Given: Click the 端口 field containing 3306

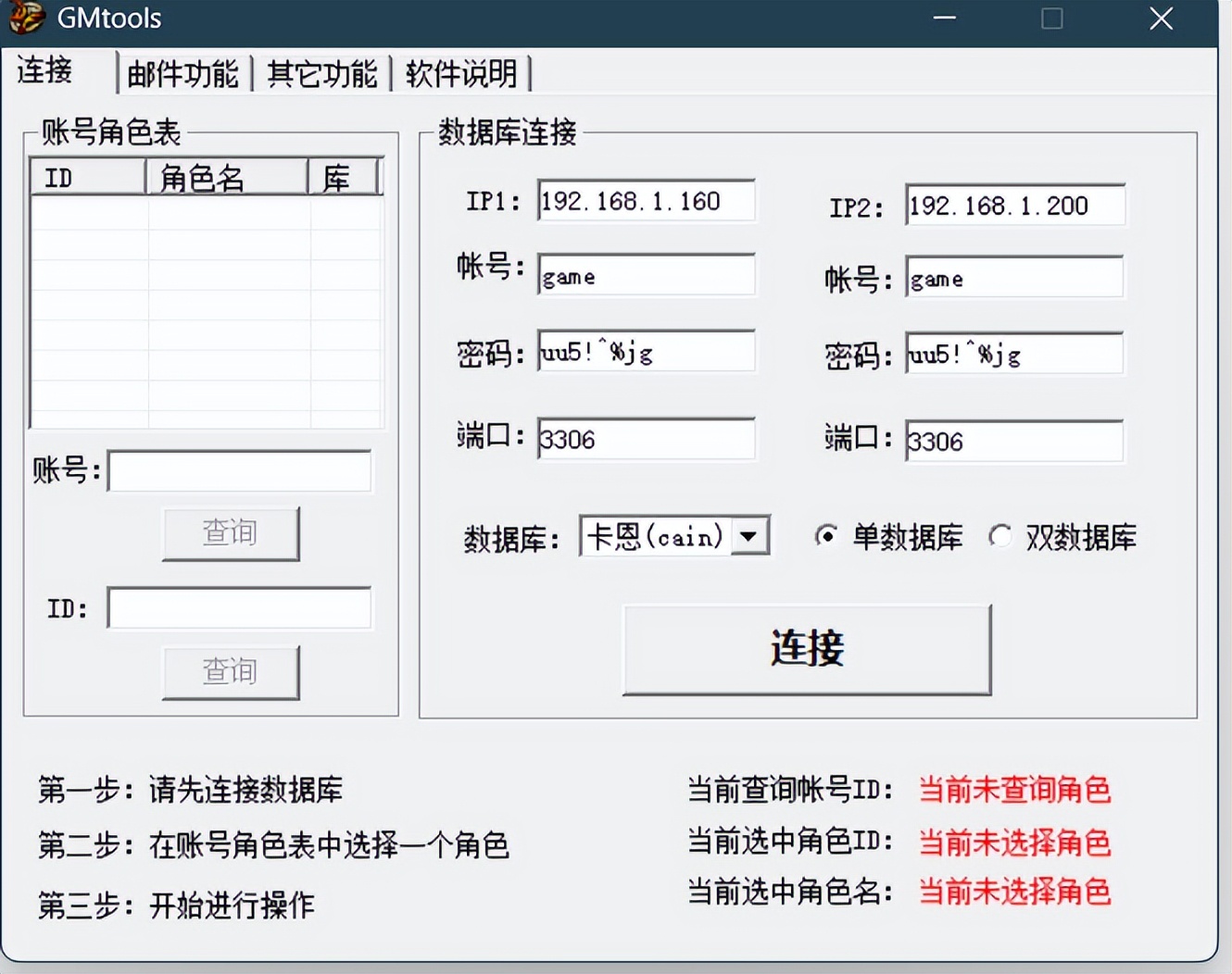Looking at the screenshot, I should (x=646, y=439).
